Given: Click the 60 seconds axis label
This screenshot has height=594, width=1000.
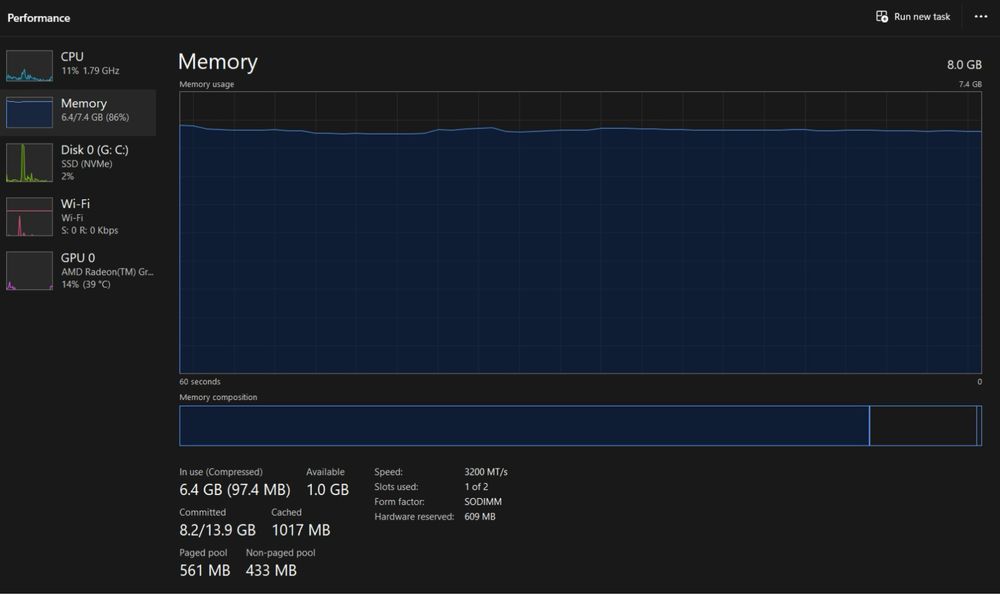Looking at the screenshot, I should [200, 382].
